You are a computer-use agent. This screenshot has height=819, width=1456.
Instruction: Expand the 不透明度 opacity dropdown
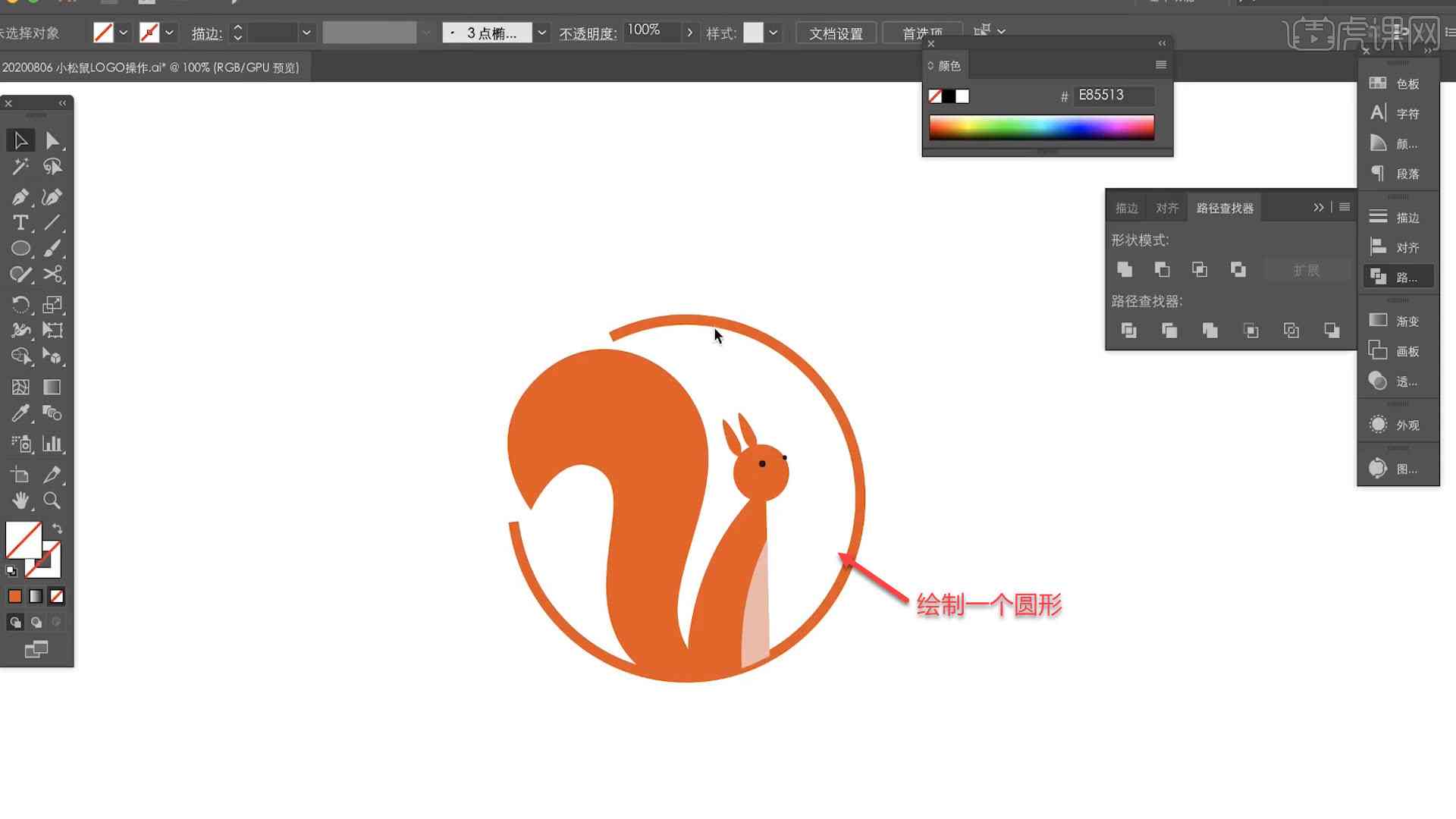pos(691,32)
